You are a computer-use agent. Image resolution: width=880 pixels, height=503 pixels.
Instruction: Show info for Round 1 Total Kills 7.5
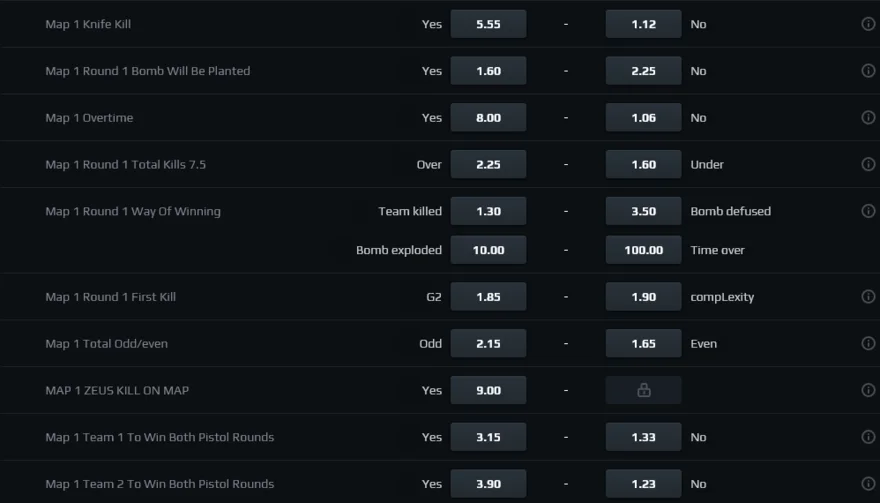click(868, 164)
